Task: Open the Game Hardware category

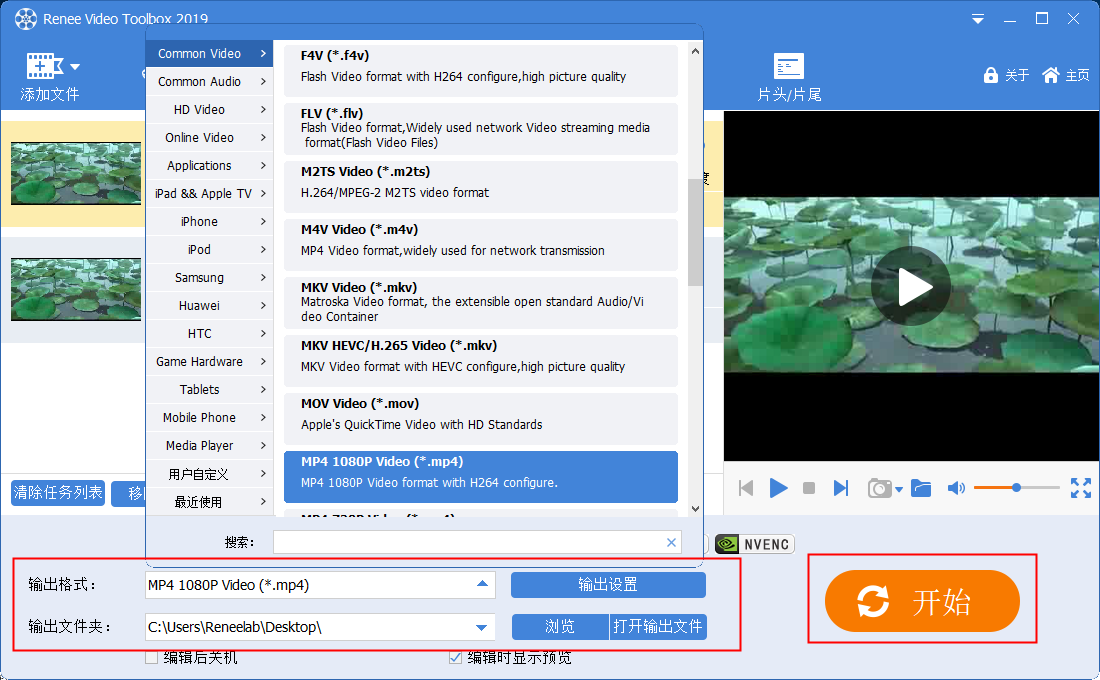Action: (210, 362)
